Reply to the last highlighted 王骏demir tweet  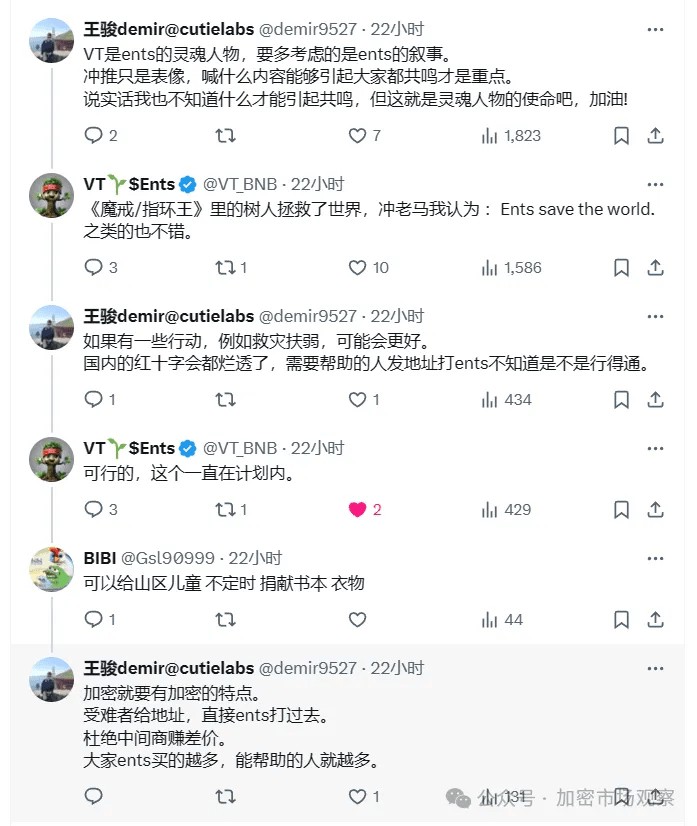pos(94,796)
